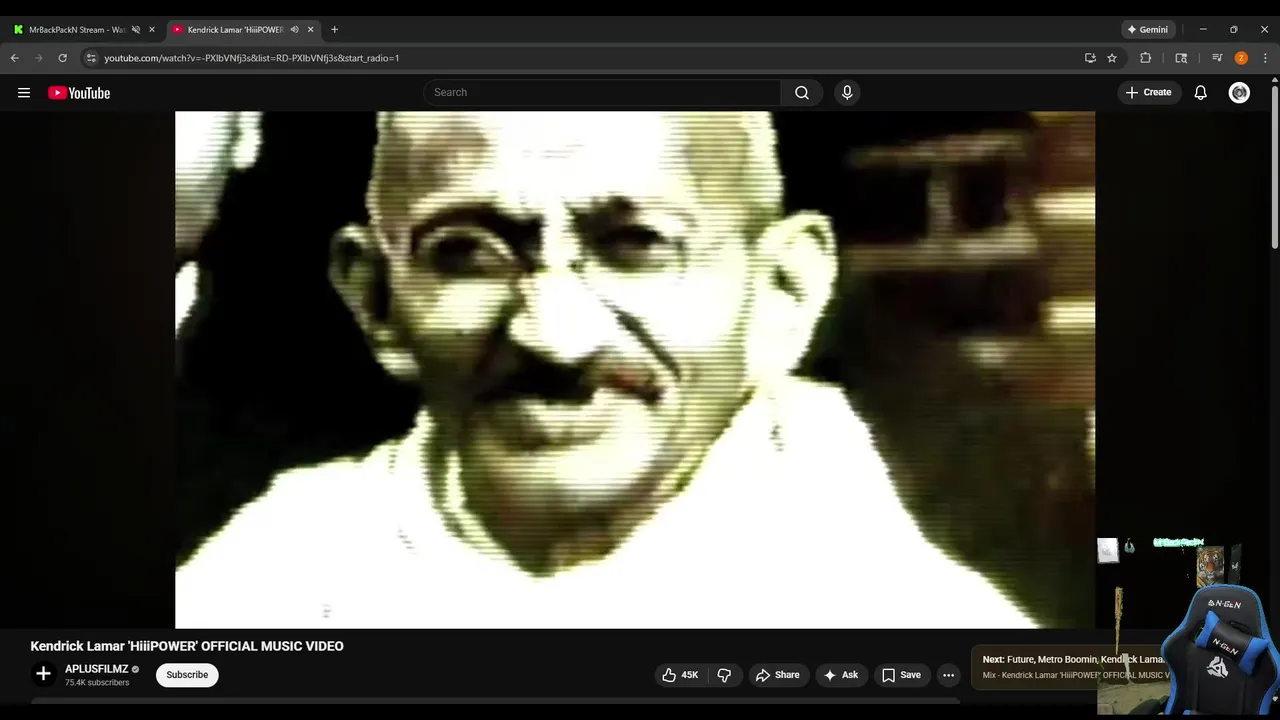The width and height of the screenshot is (1280, 720).
Task: Open media controls toolbar icon
Action: point(1217,58)
